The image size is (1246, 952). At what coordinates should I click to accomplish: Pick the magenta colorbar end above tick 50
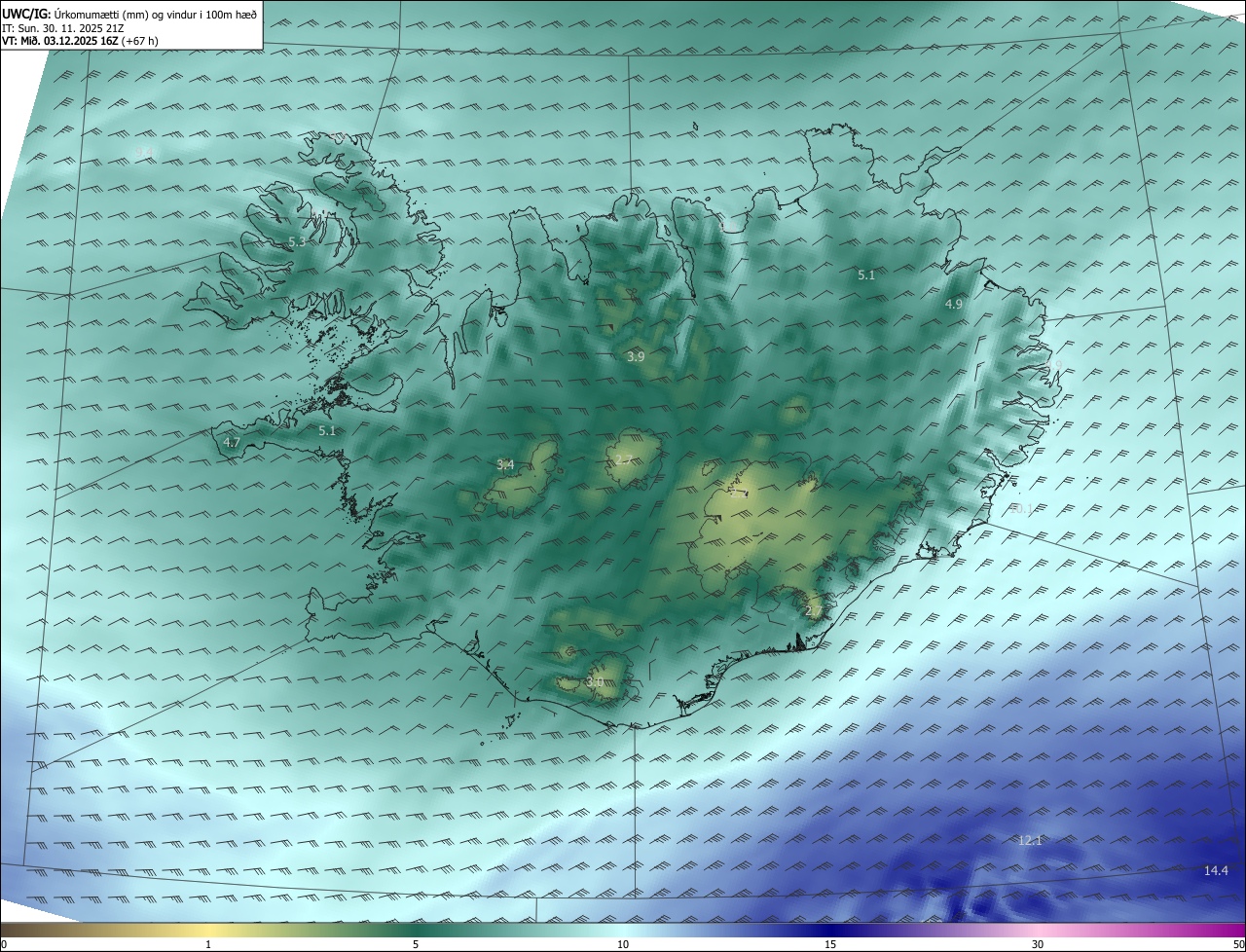1237,930
